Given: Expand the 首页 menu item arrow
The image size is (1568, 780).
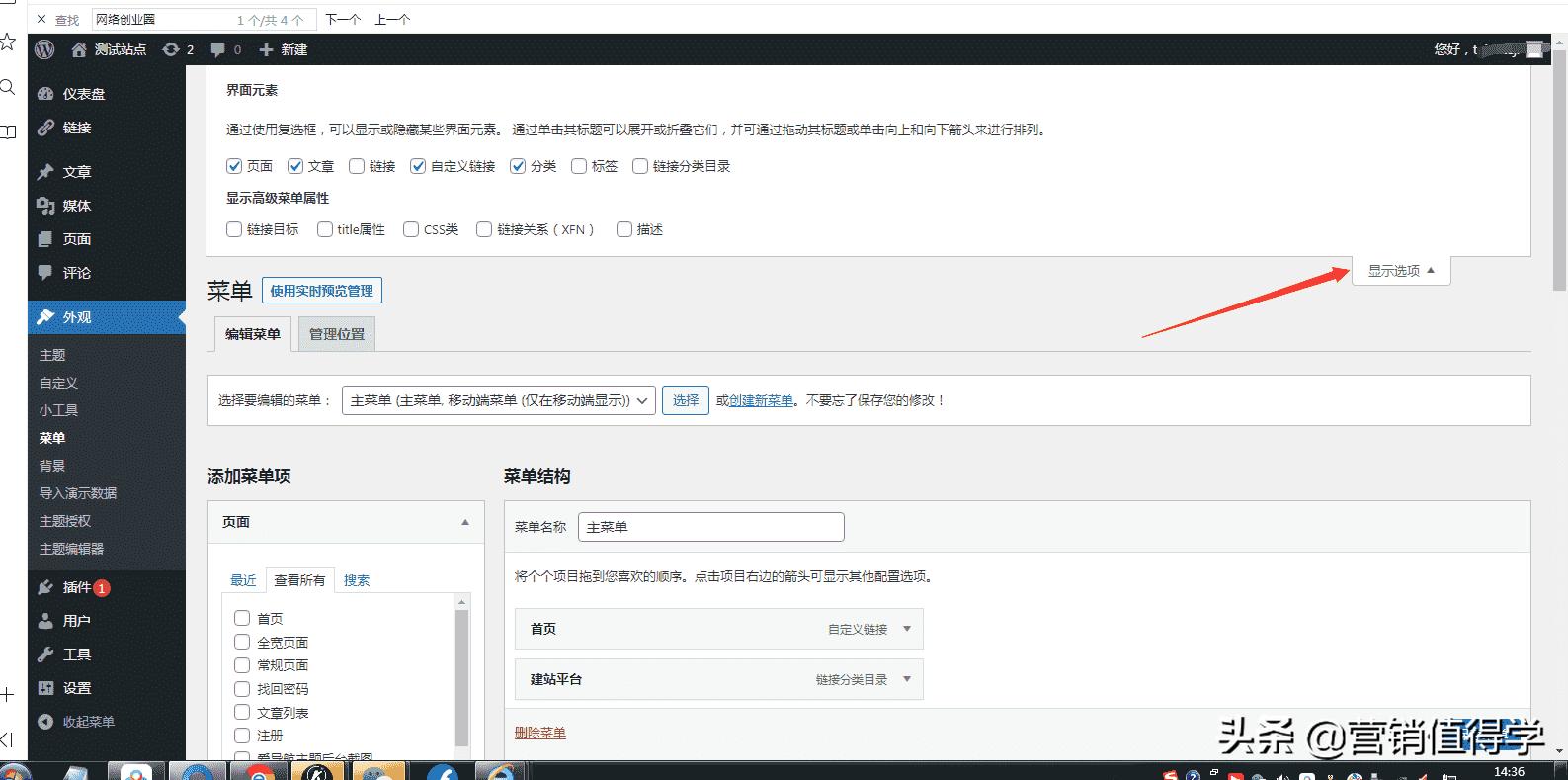Looking at the screenshot, I should [x=907, y=629].
